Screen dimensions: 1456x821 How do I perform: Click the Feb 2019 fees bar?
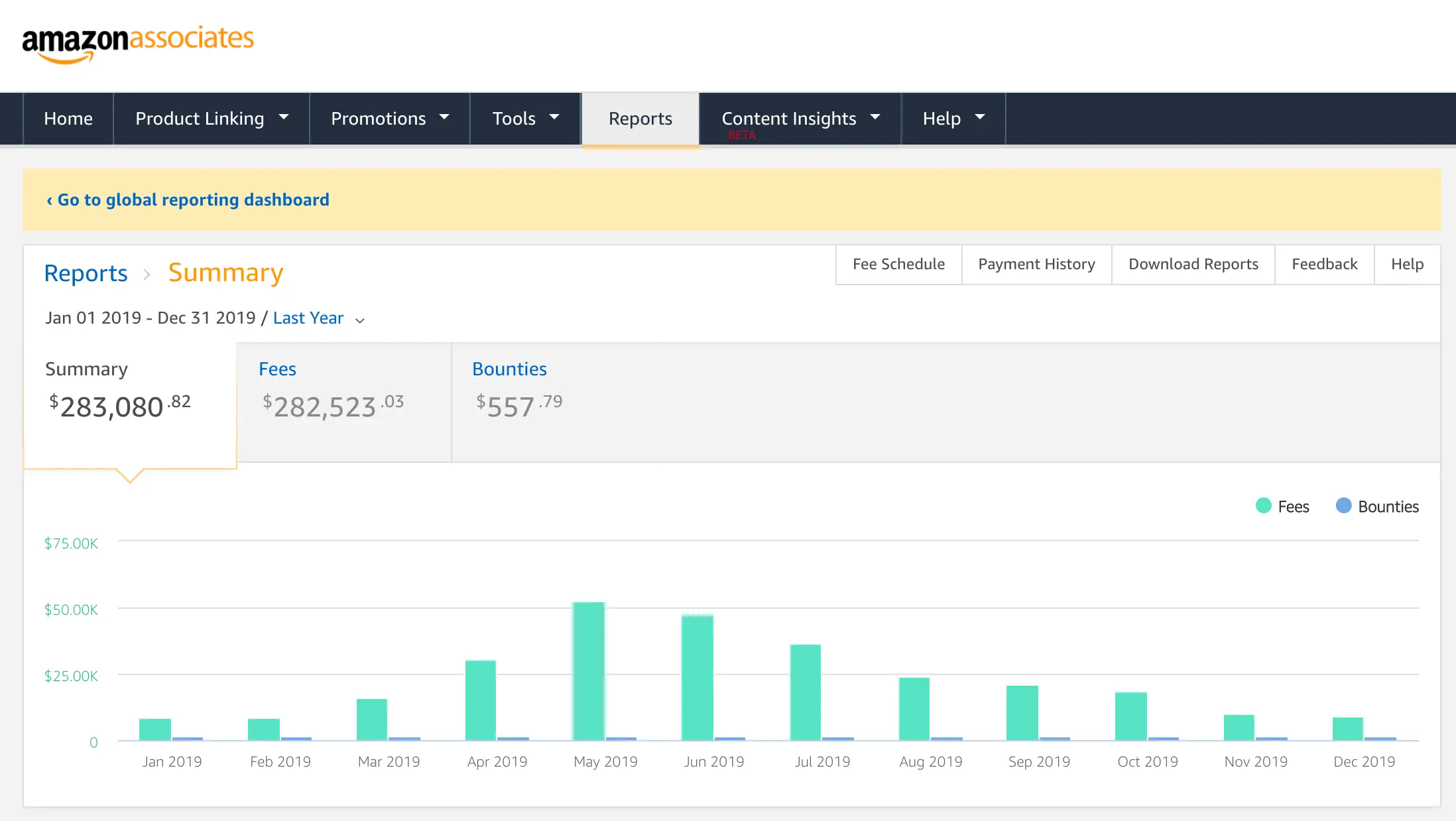coord(264,729)
